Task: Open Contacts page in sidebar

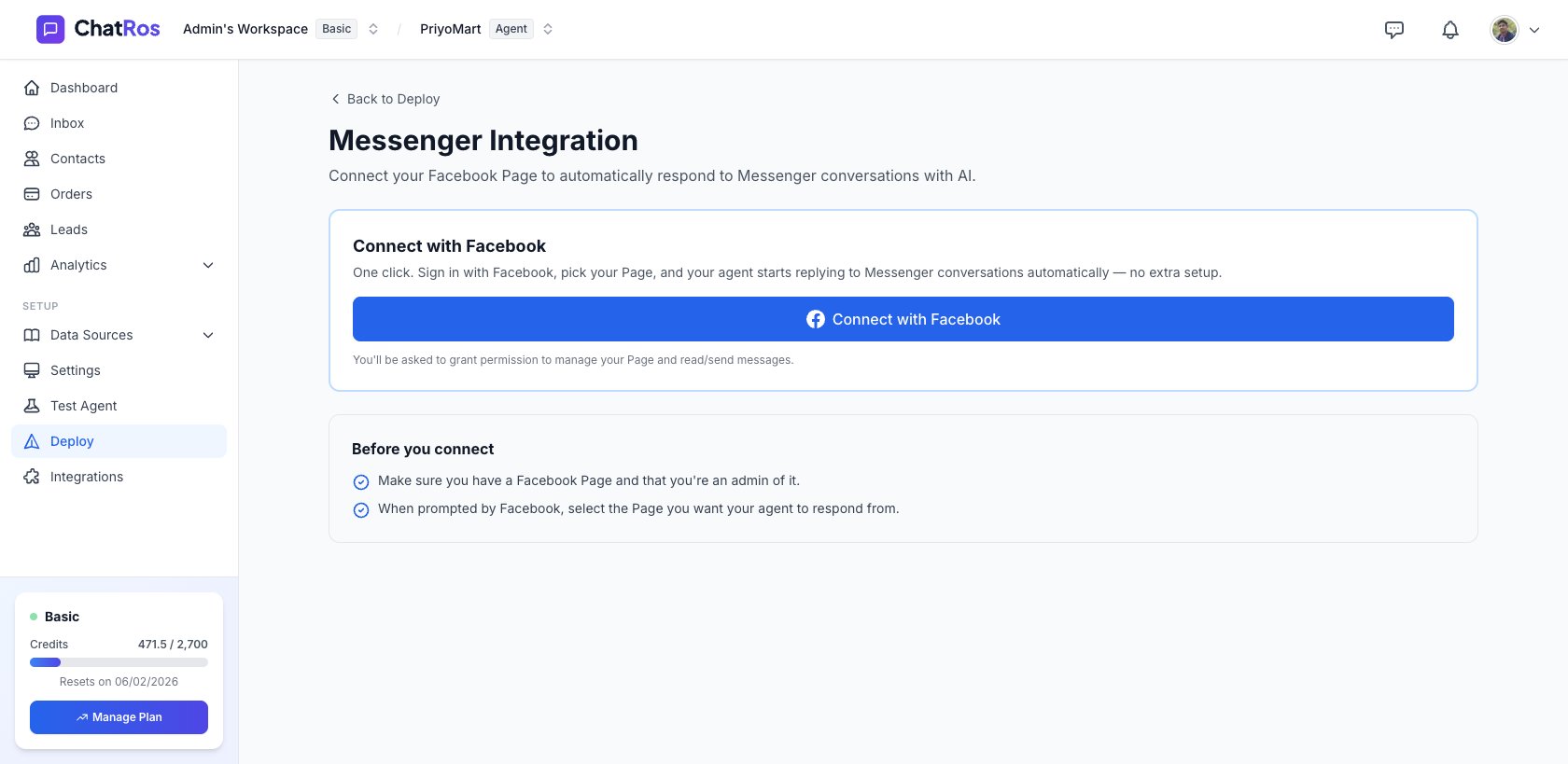Action: (119, 159)
